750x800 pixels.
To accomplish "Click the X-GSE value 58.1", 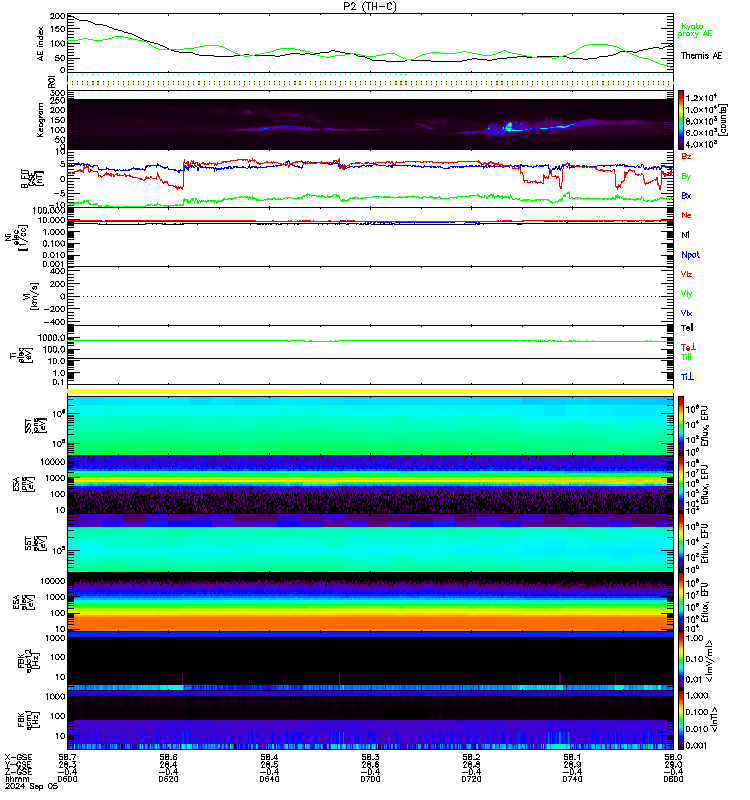I will 572,758.
